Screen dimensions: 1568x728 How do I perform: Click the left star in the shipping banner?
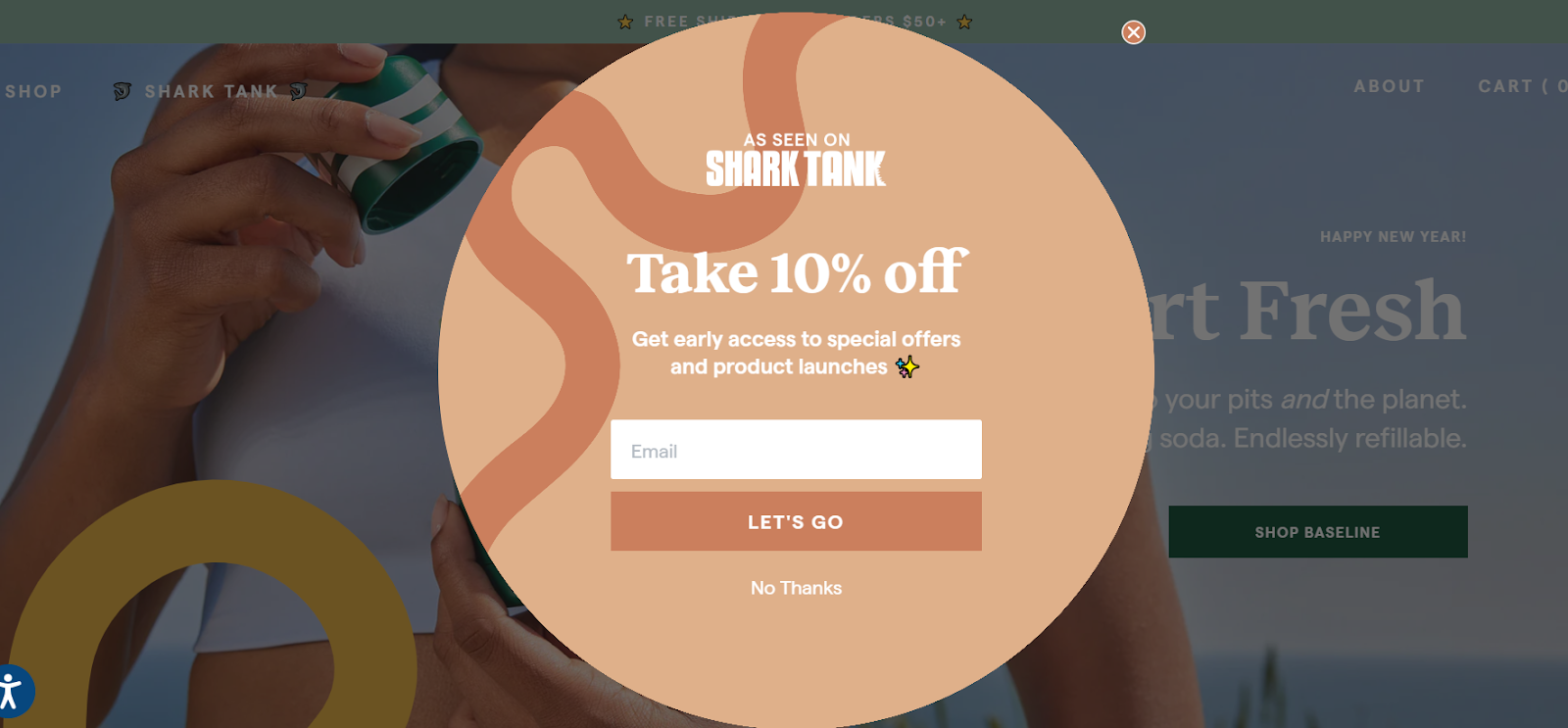coord(625,22)
